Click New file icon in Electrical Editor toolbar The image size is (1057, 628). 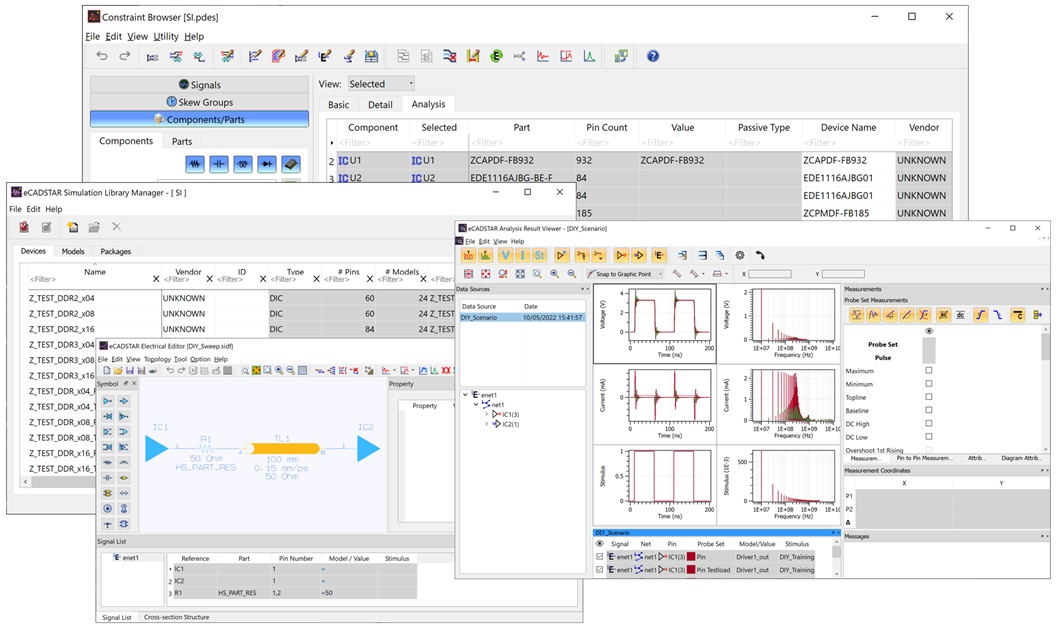(x=107, y=371)
